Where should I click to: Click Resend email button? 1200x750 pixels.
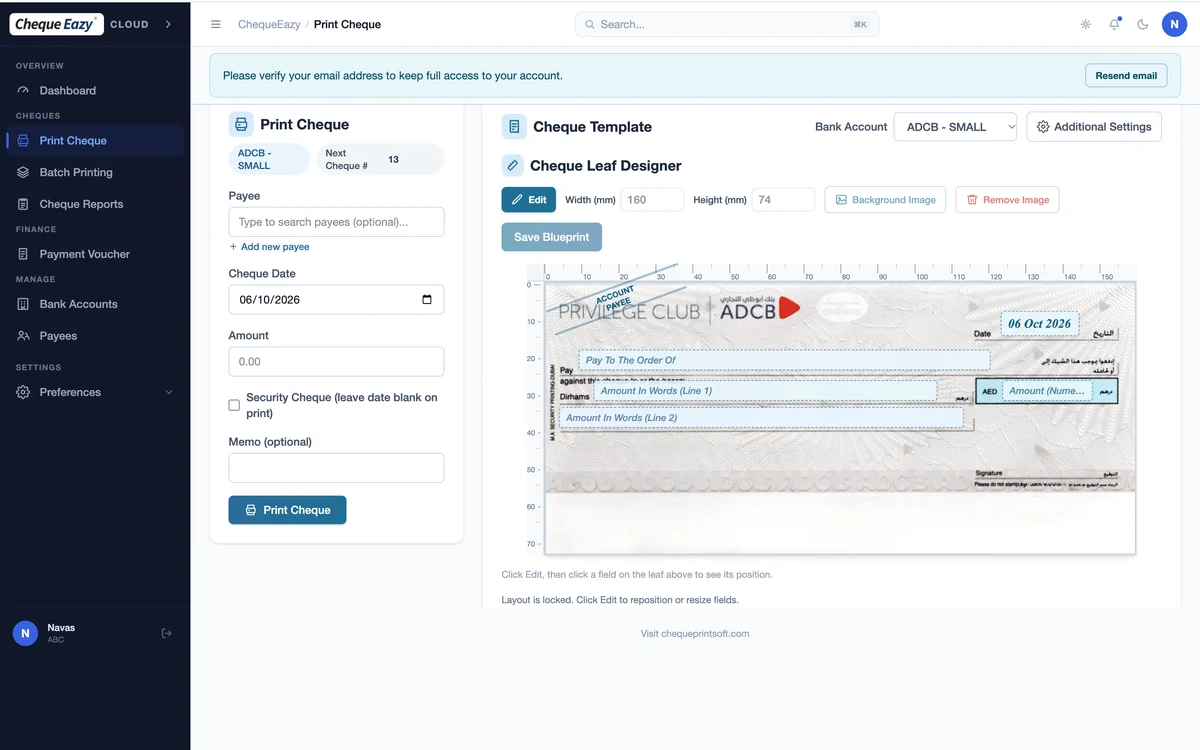coord(1126,75)
